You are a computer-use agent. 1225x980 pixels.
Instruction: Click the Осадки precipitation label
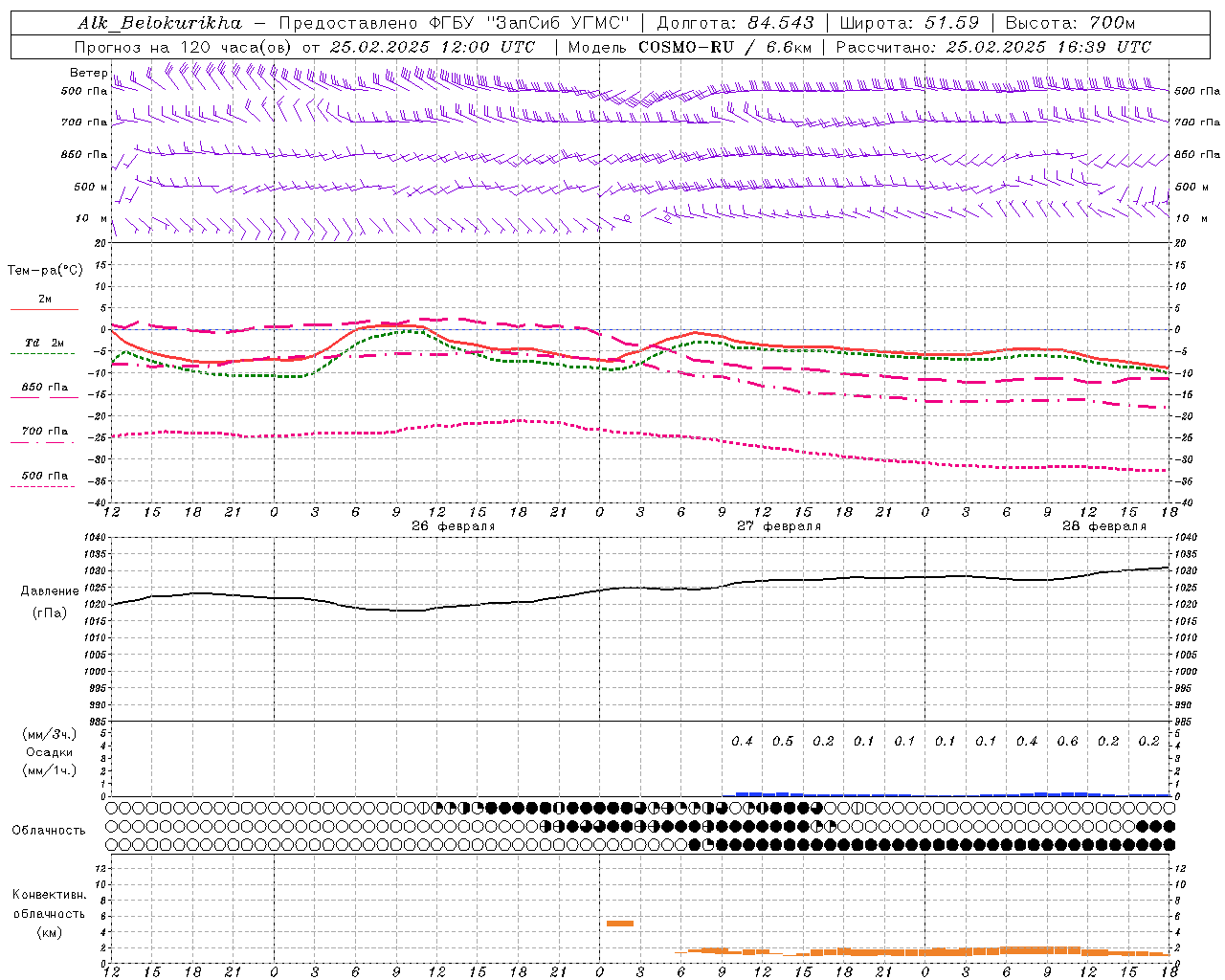[x=49, y=752]
